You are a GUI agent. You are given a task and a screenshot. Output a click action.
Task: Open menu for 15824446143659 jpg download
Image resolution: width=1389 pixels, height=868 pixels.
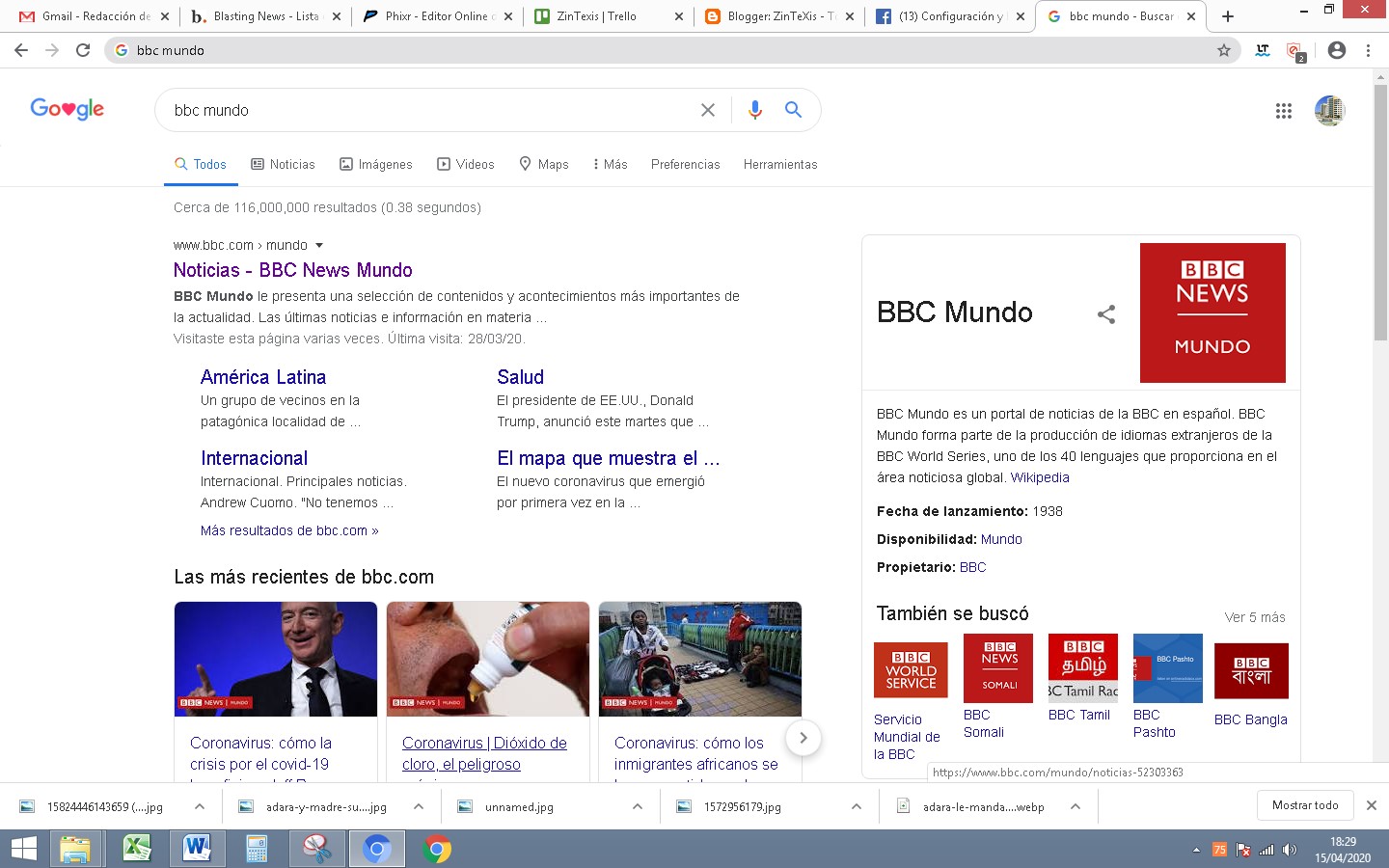[200, 806]
